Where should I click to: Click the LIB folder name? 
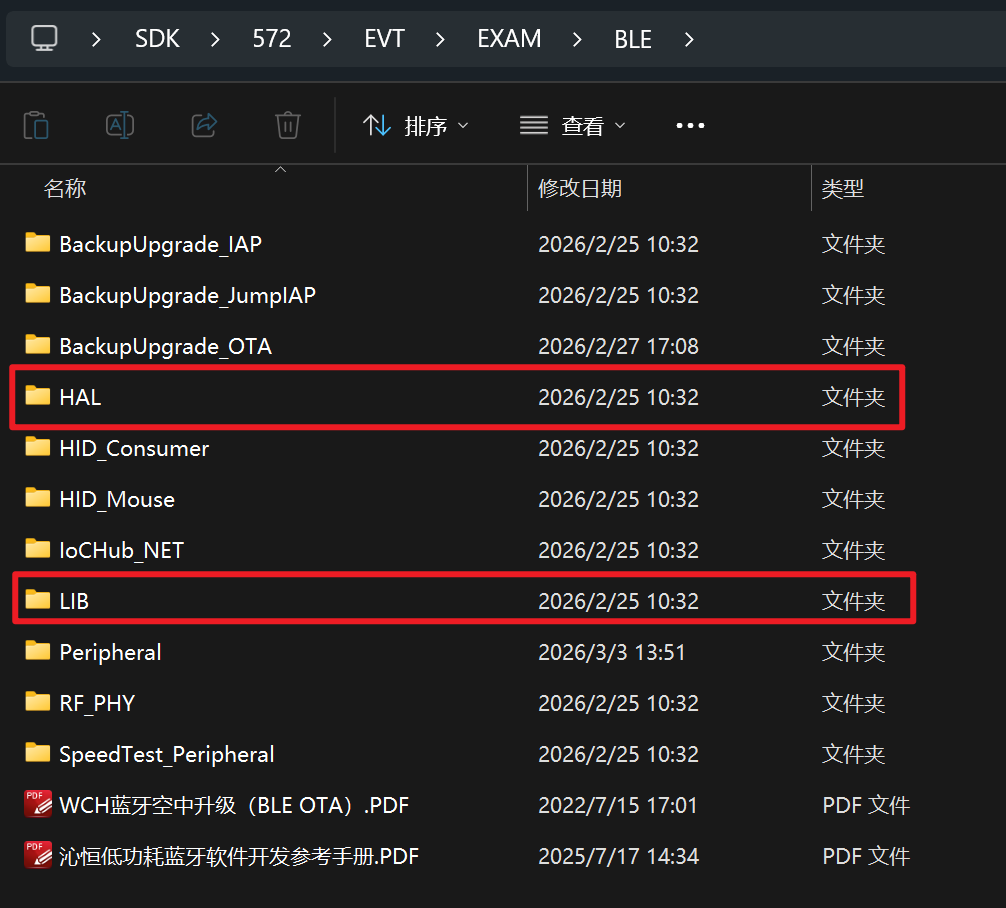click(x=74, y=601)
